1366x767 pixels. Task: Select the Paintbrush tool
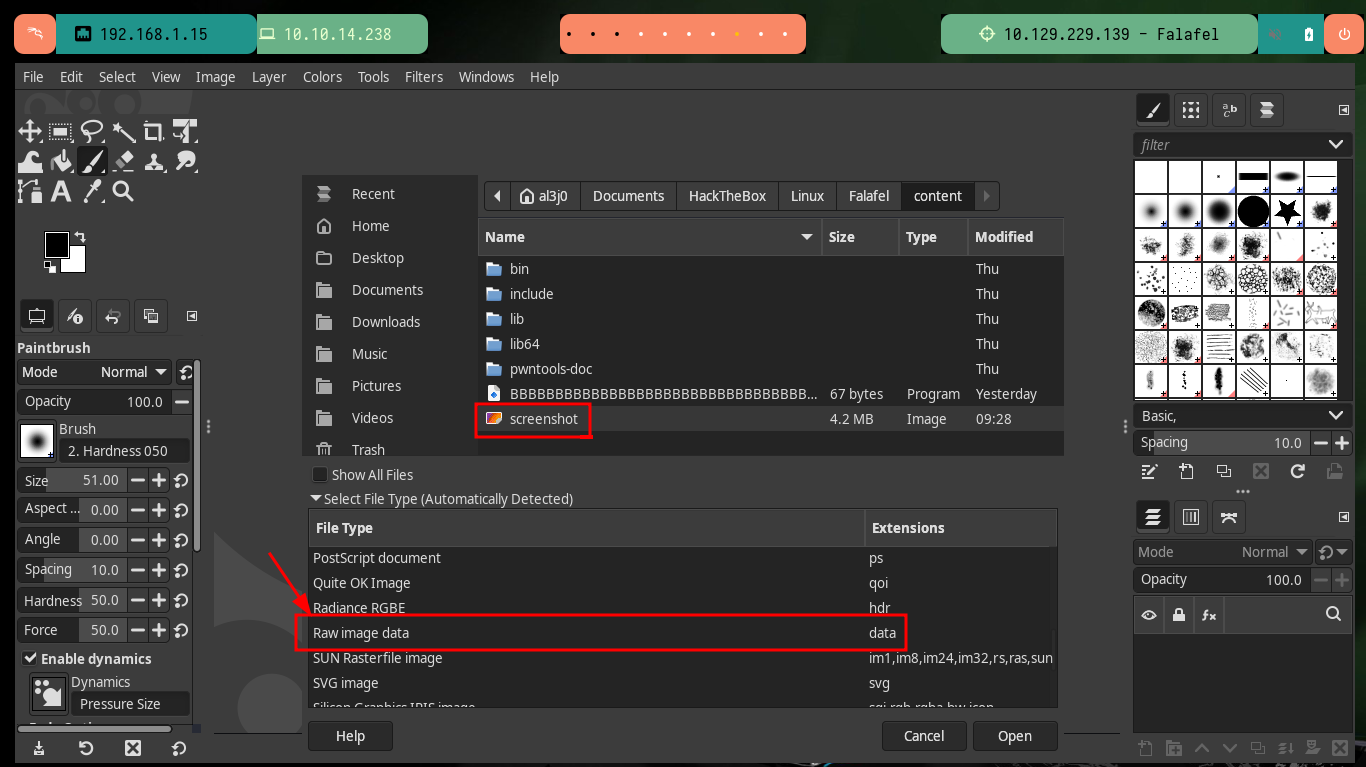pyautogui.click(x=92, y=161)
